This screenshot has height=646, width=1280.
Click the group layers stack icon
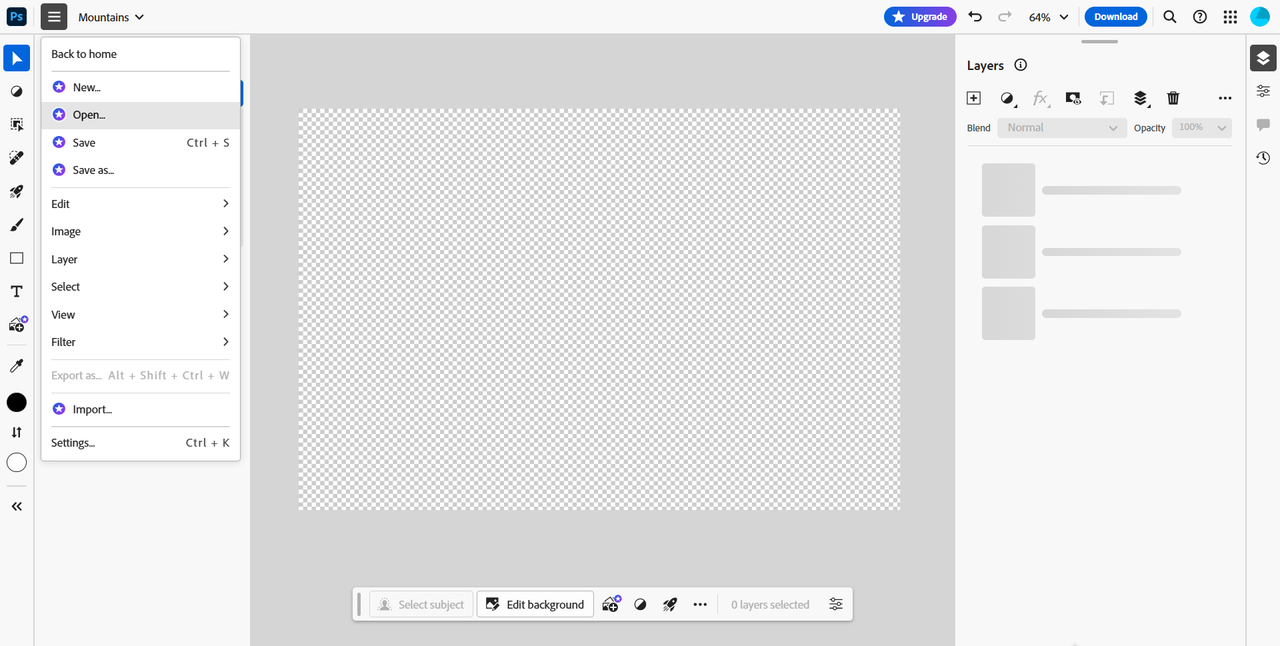pyautogui.click(x=1141, y=98)
